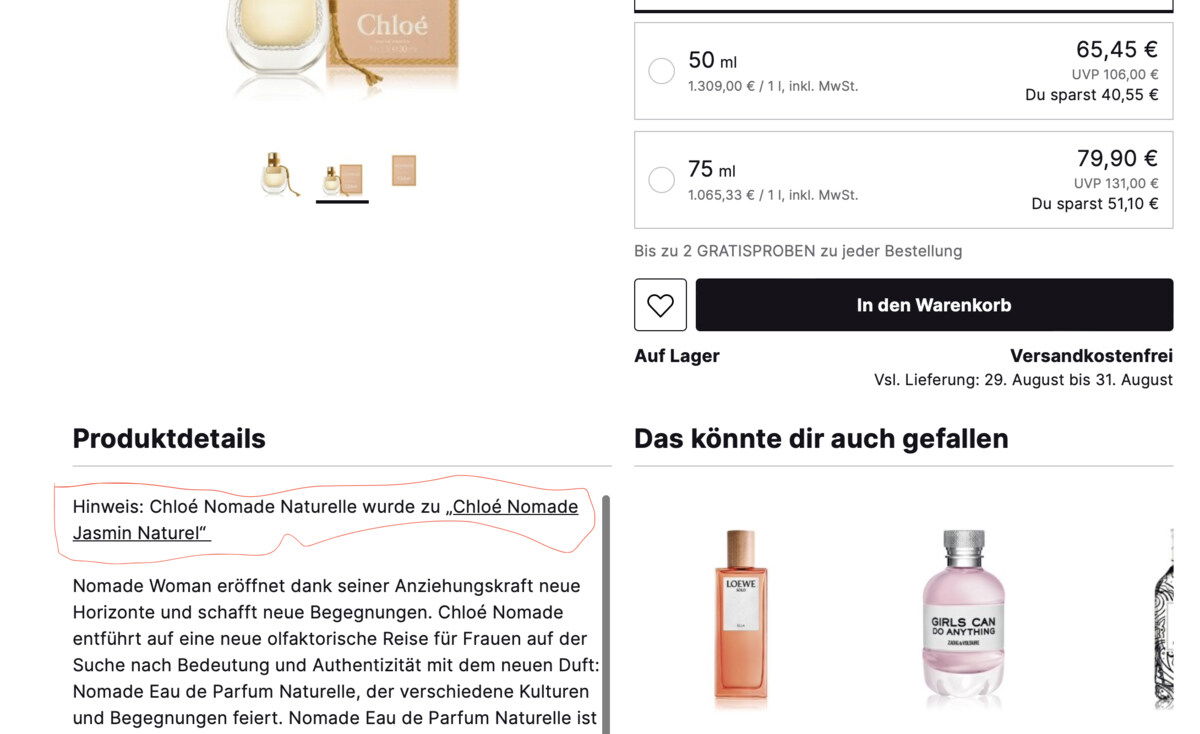Click In den Warenkorb button

pyautogui.click(x=934, y=305)
